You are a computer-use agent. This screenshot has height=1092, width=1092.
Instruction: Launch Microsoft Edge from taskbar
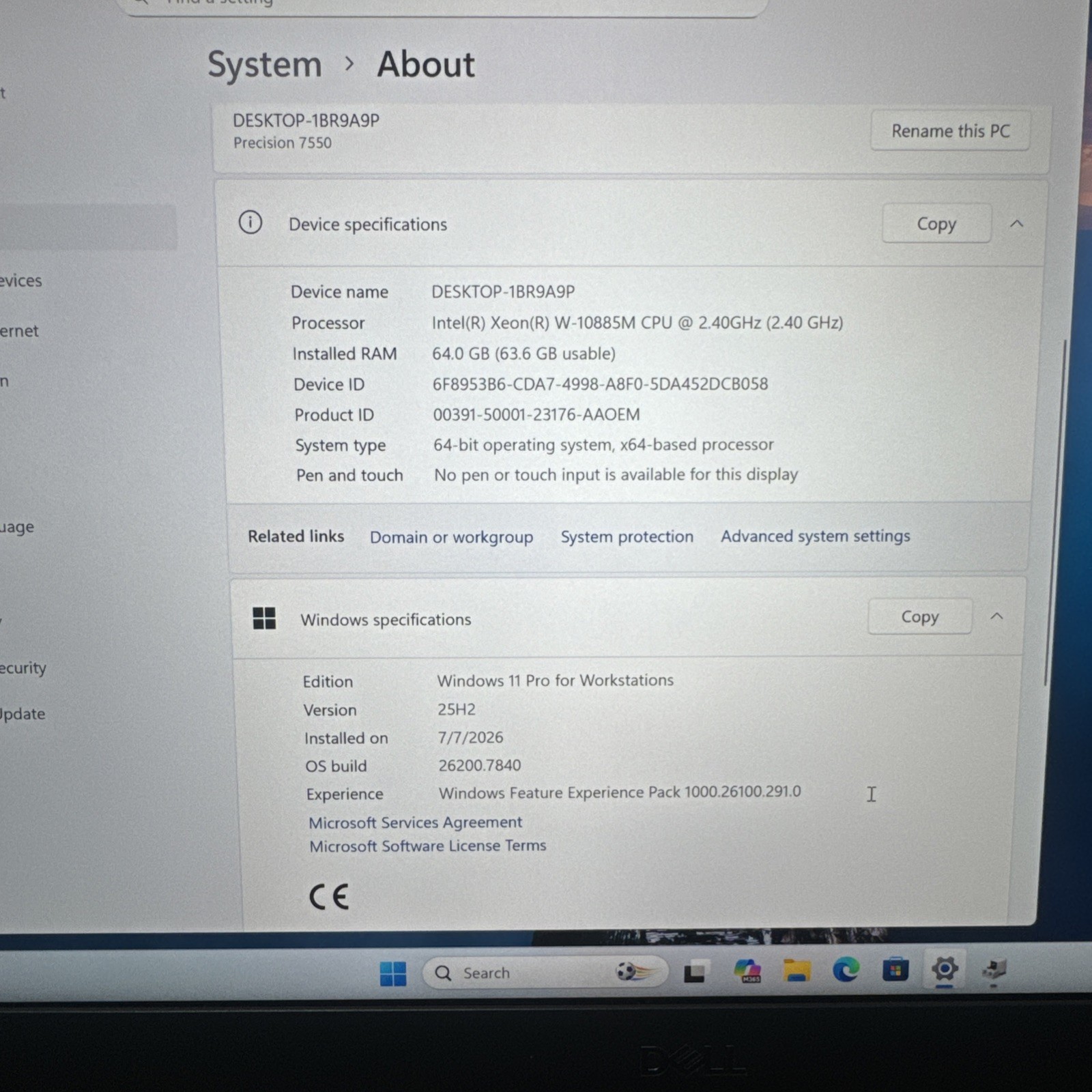[x=846, y=969]
